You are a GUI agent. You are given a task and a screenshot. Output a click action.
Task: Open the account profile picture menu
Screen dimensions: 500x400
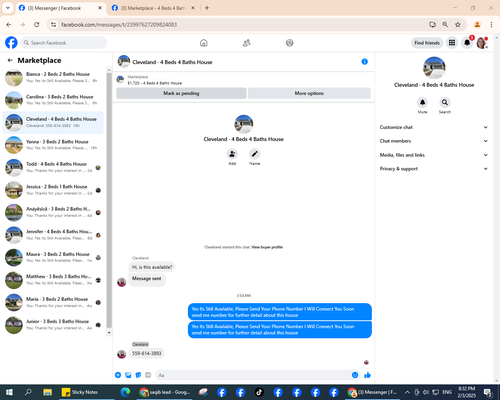(482, 43)
